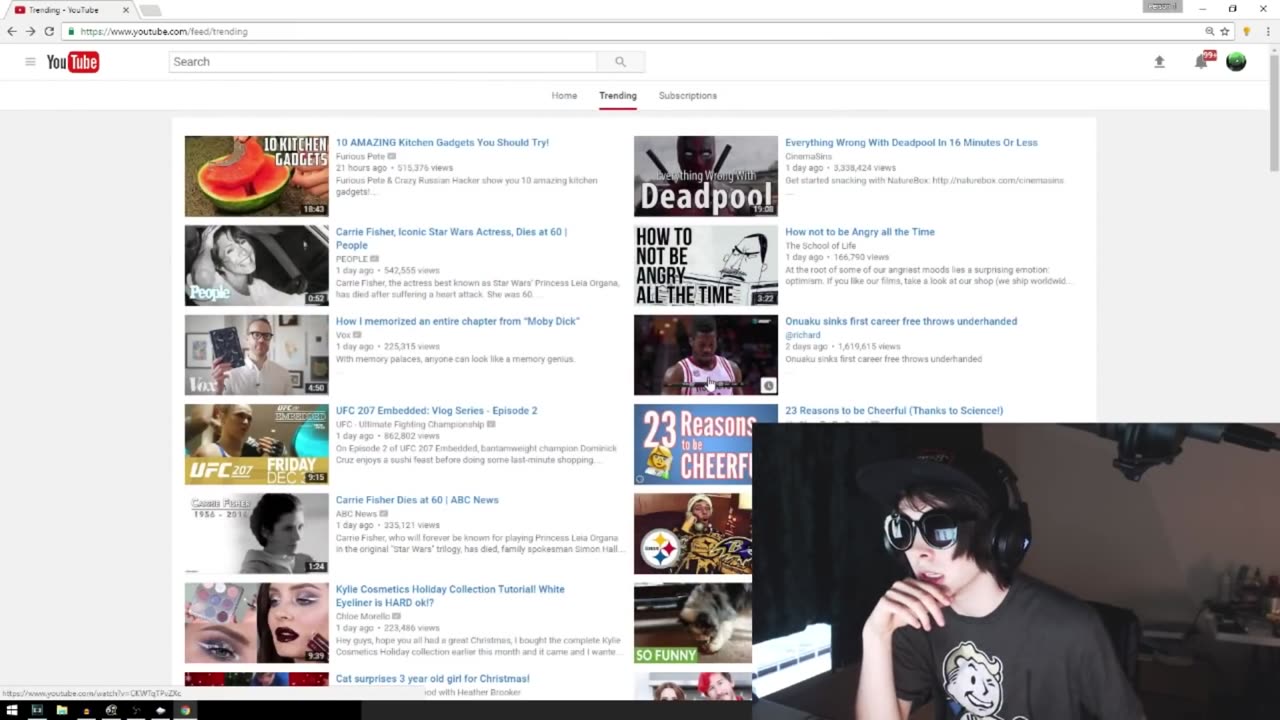This screenshot has width=1280, height=720.
Task: Open Kylie Cosmetics Holiday Collection Tutorial link
Action: (450, 596)
